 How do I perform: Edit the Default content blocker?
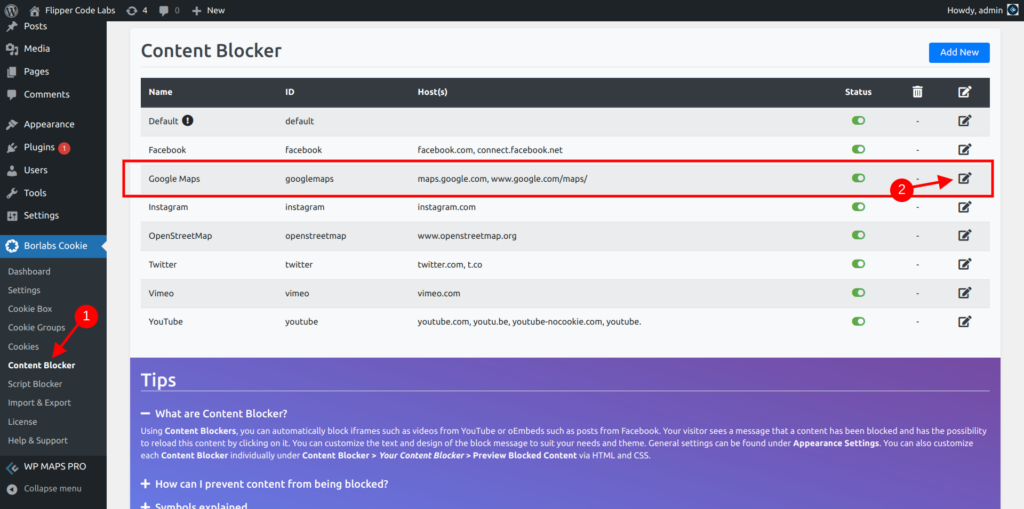[x=965, y=121]
